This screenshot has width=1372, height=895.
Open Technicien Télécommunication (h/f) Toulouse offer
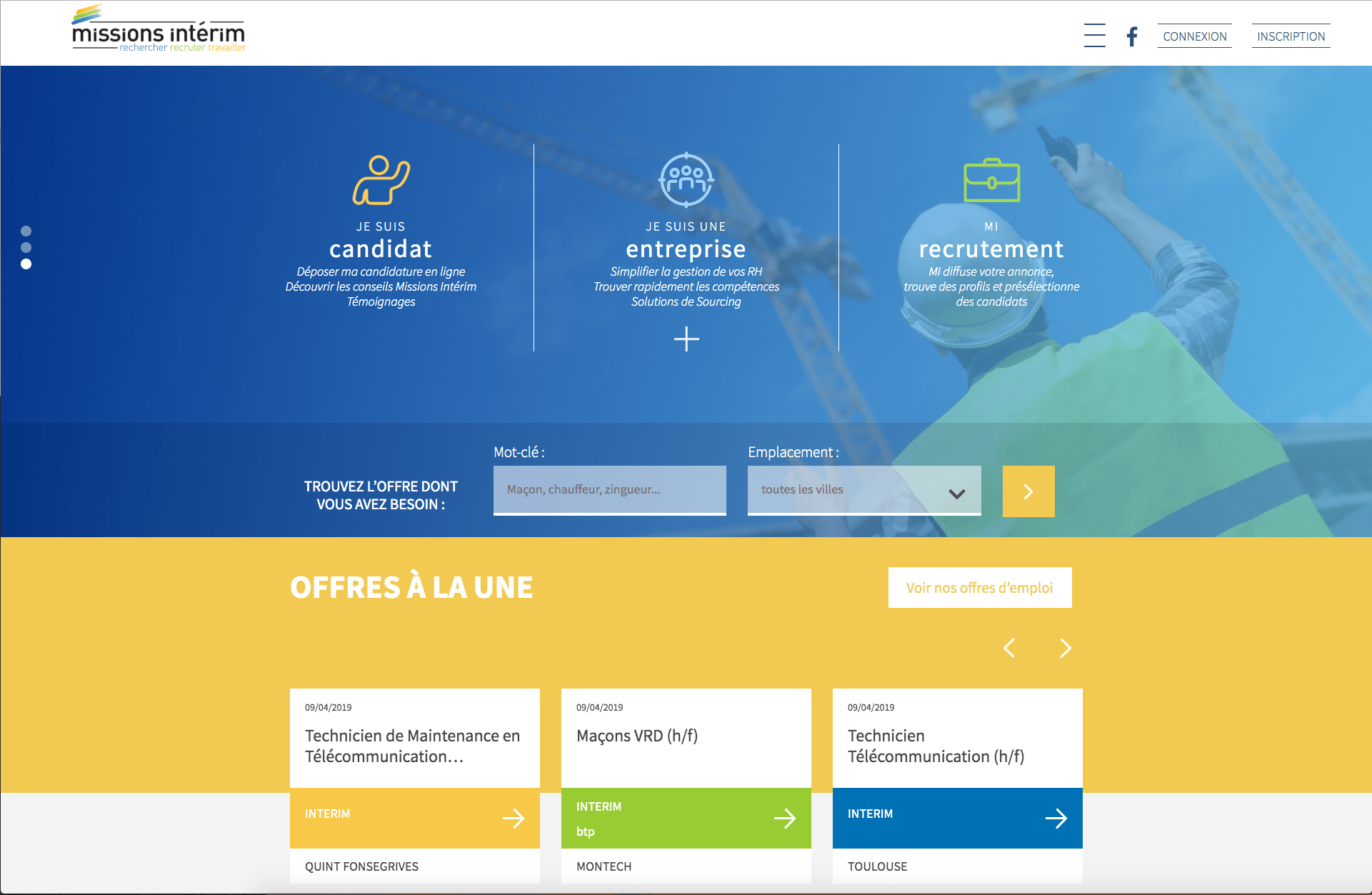[x=936, y=746]
